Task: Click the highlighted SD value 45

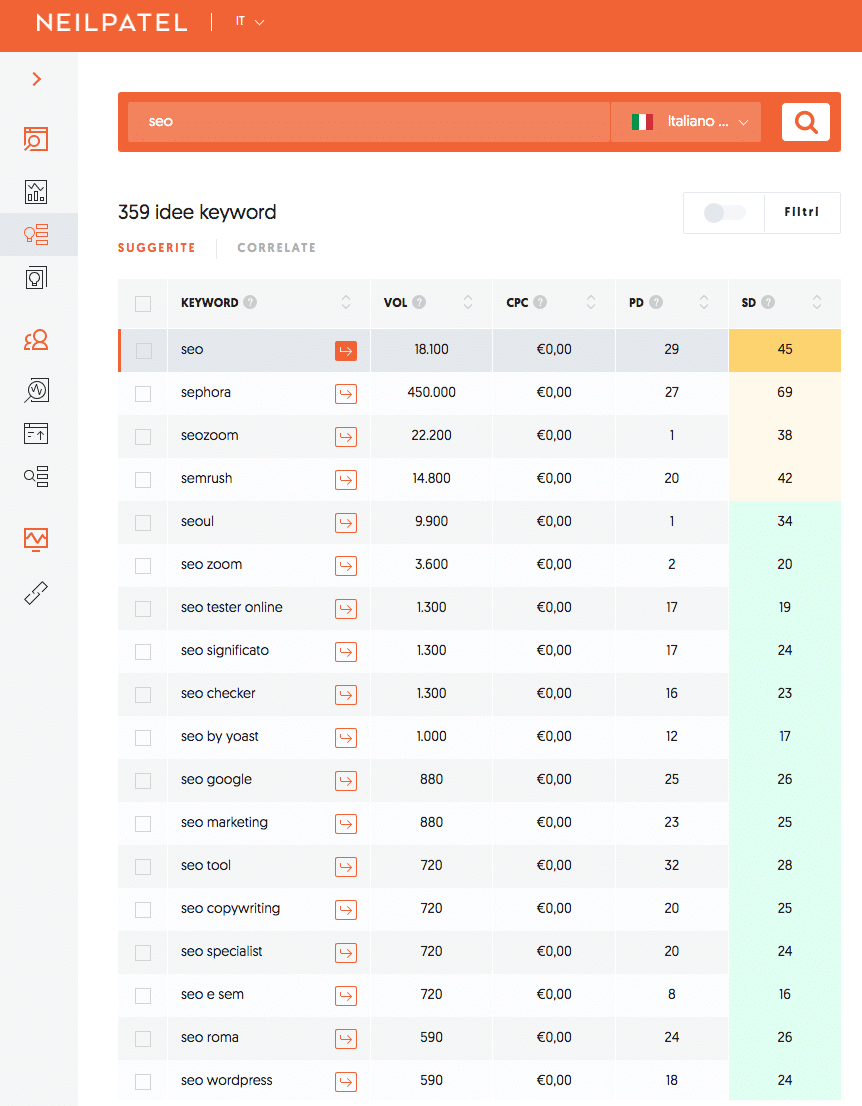Action: [784, 350]
